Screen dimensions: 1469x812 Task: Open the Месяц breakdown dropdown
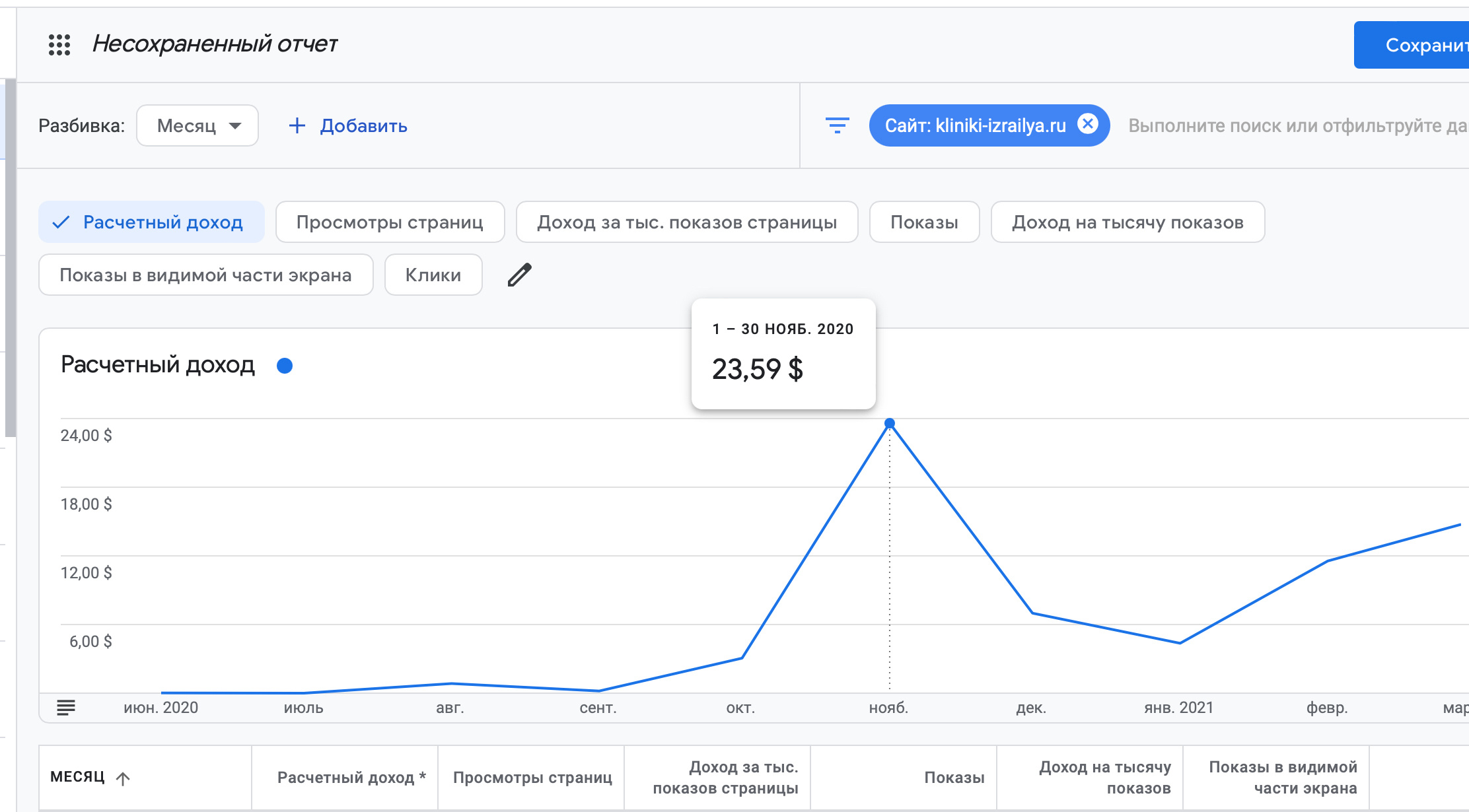[197, 125]
